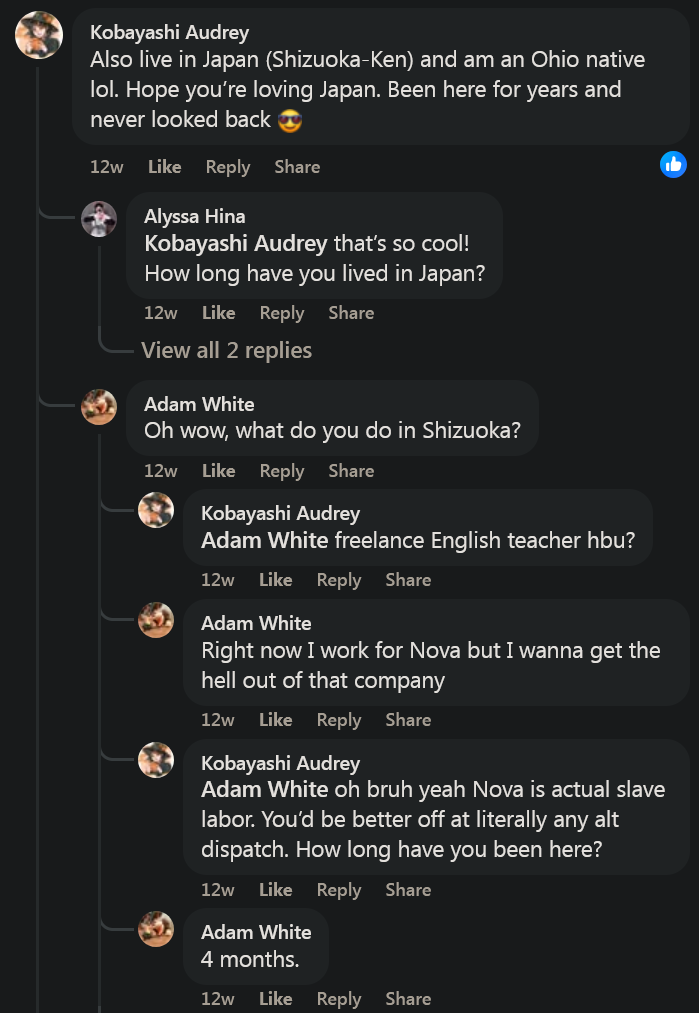Reply to Adam White's 4 months comment
The height and width of the screenshot is (1013, 699).
click(339, 998)
